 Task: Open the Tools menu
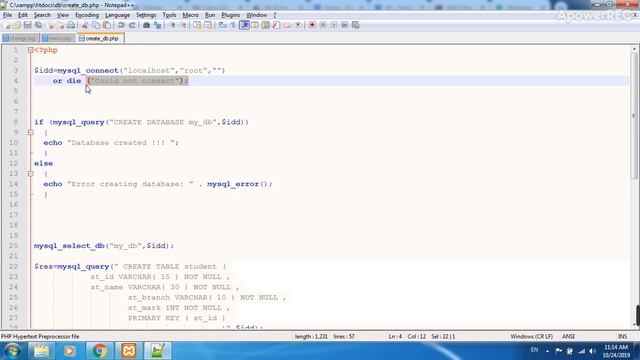[x=169, y=15]
